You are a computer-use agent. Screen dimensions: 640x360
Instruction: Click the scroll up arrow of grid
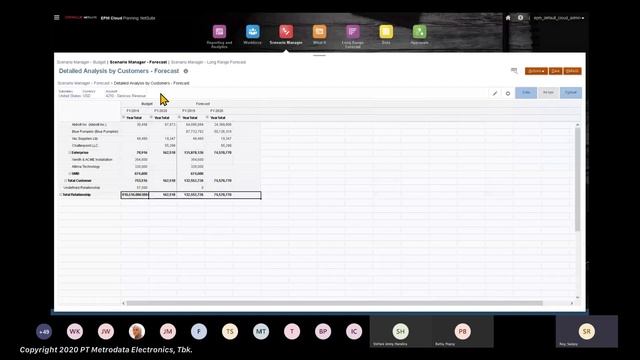tap(577, 124)
